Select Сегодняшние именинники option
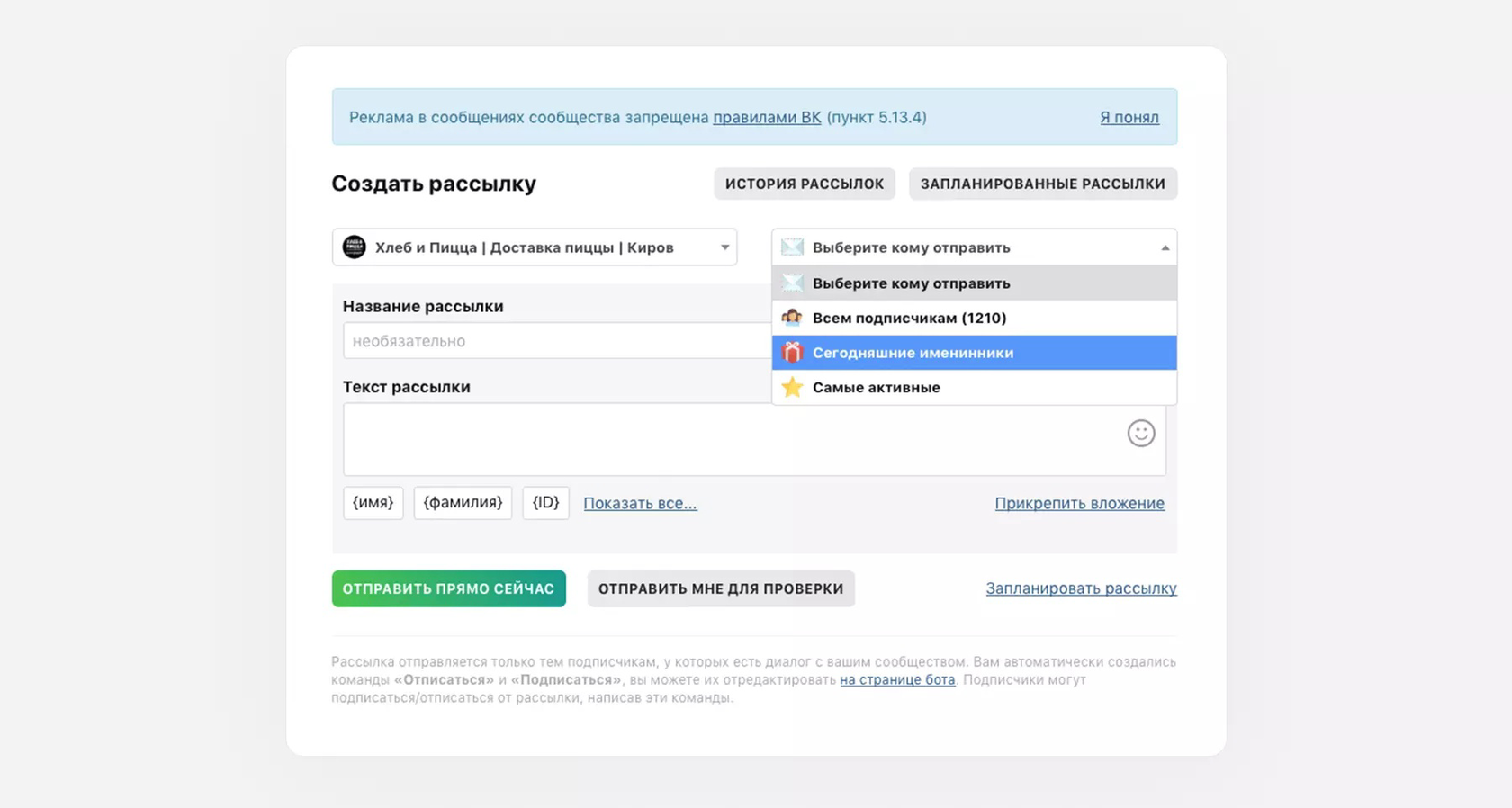Viewport: 1512px width, 808px height. [x=974, y=353]
